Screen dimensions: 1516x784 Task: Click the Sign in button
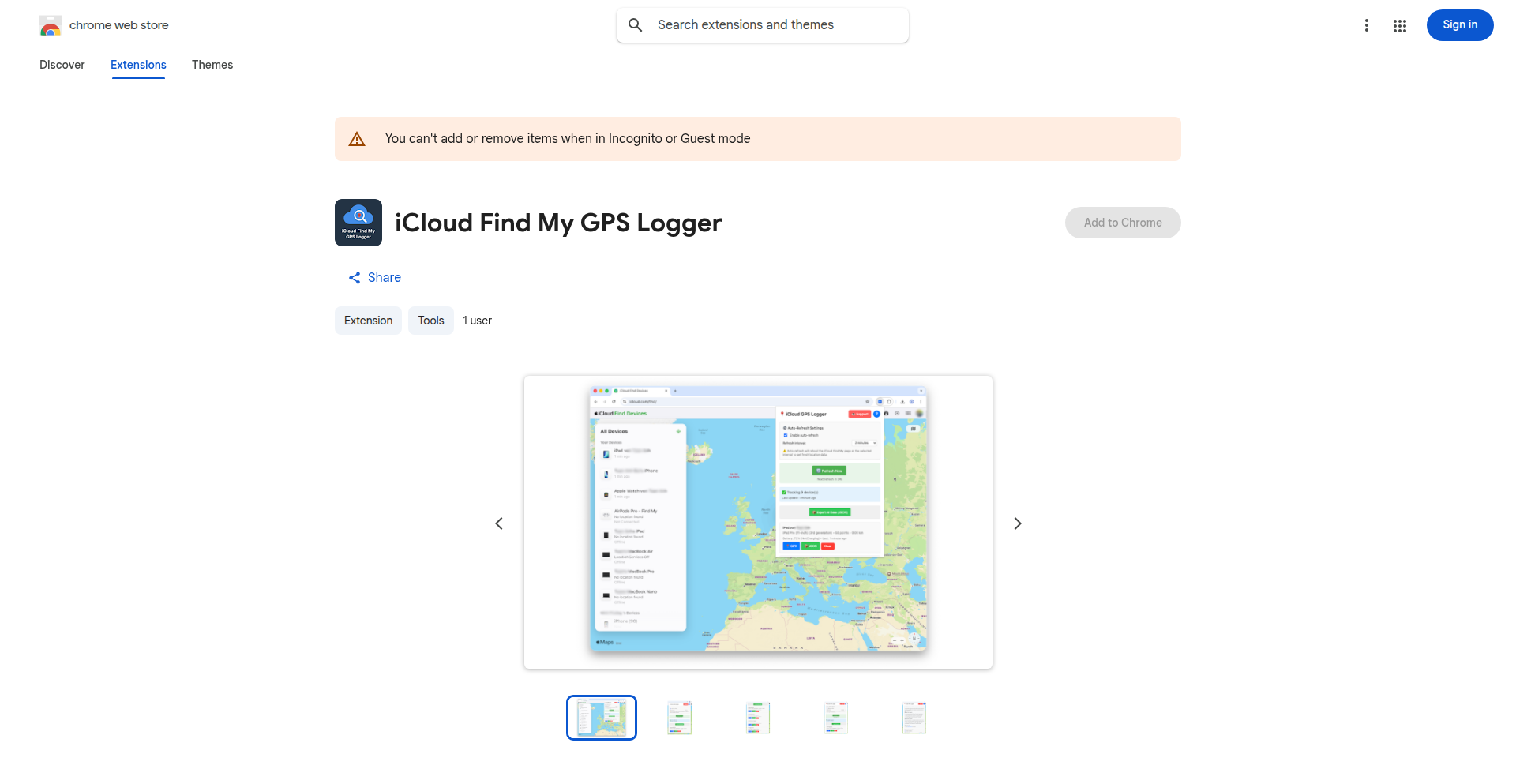[1459, 24]
